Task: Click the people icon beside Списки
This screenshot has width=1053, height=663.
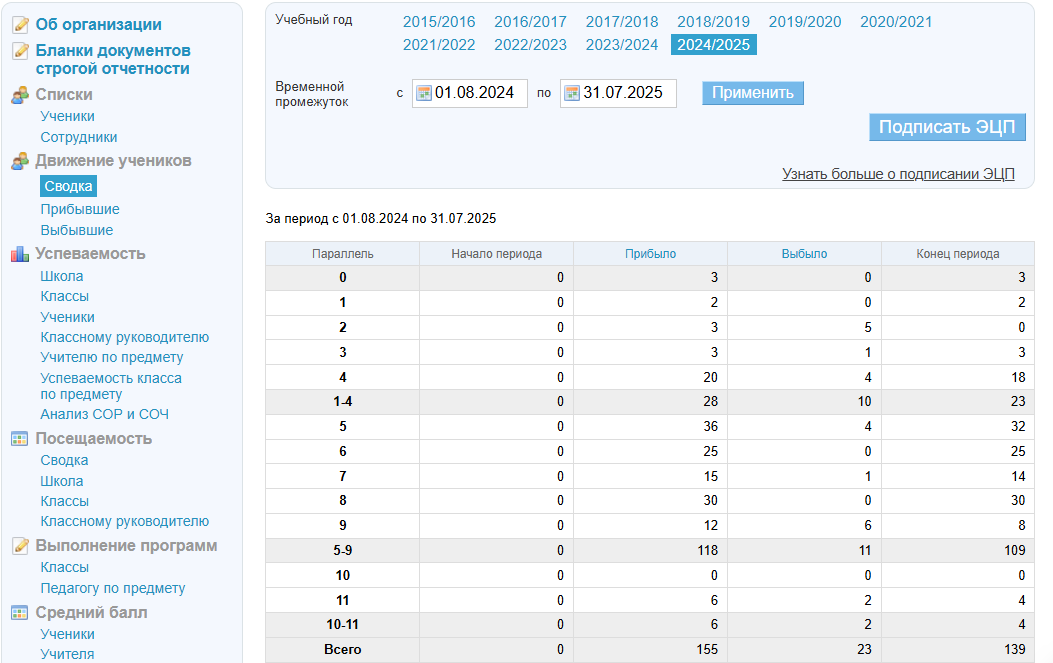Action: 20,95
